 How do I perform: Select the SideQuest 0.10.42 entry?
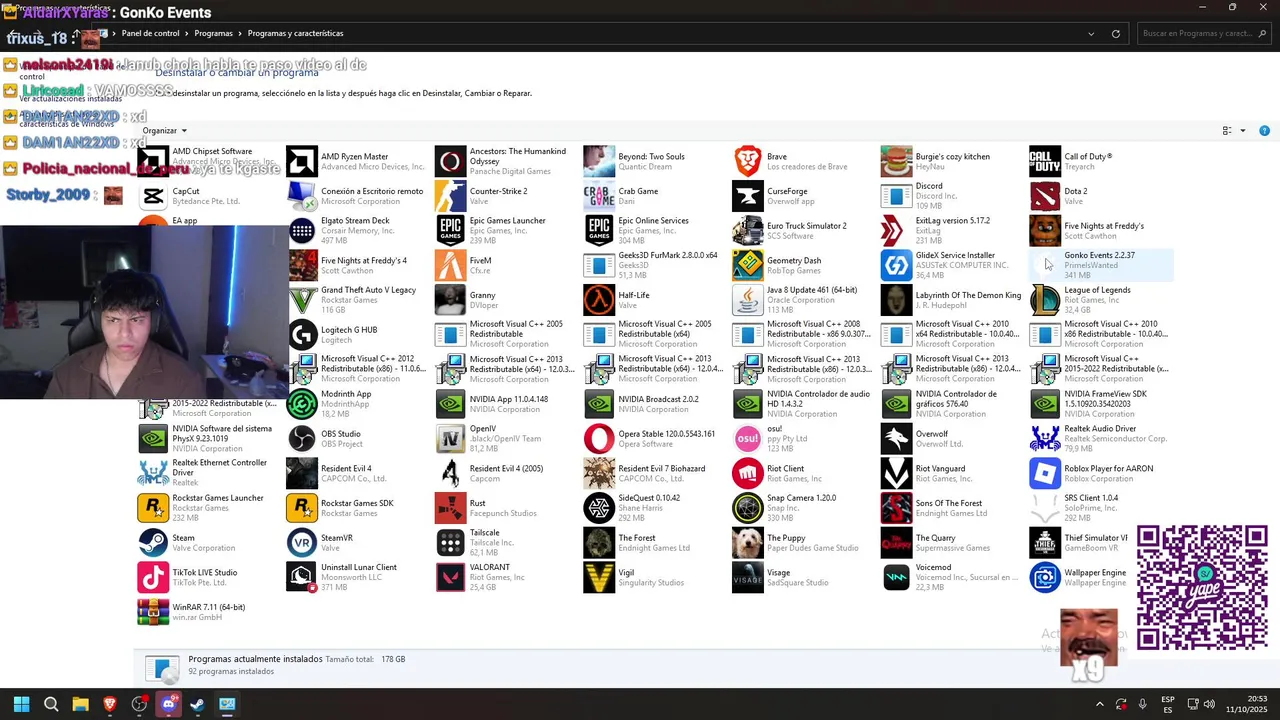coord(655,508)
